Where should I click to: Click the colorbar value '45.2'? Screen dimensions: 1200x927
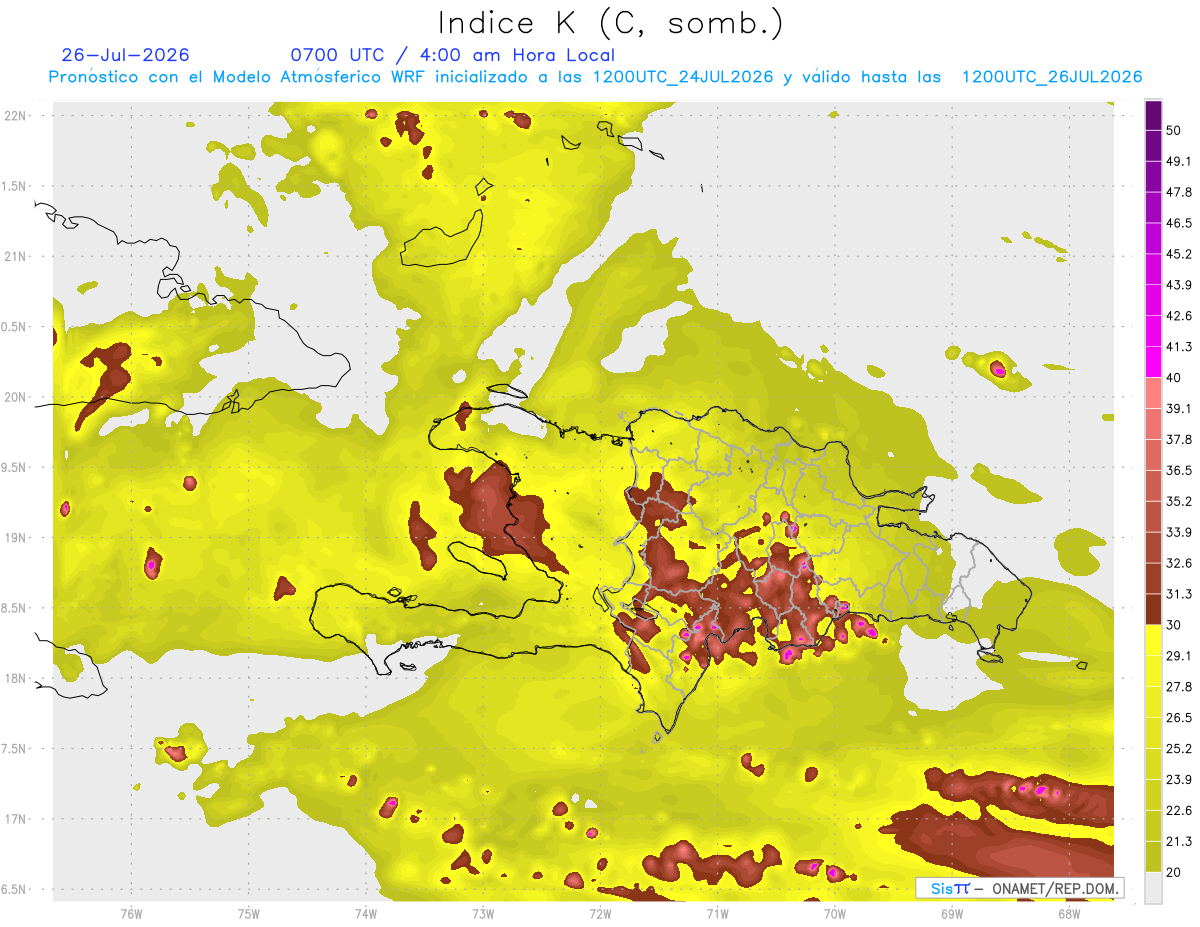tap(1179, 254)
